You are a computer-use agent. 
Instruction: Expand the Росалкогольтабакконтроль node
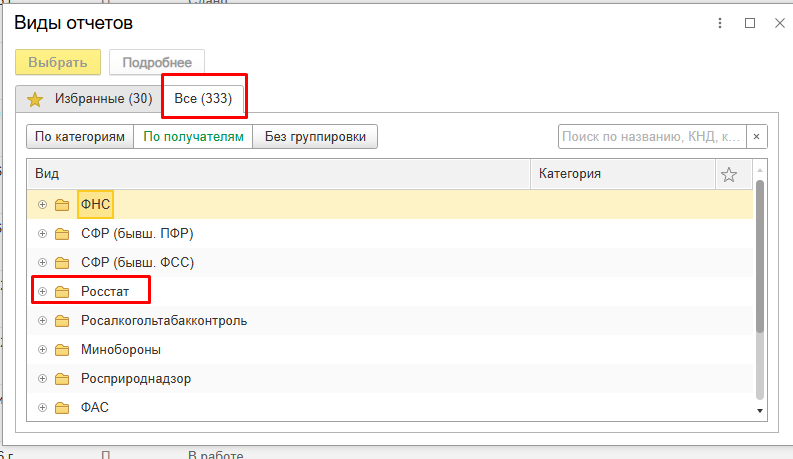42,320
